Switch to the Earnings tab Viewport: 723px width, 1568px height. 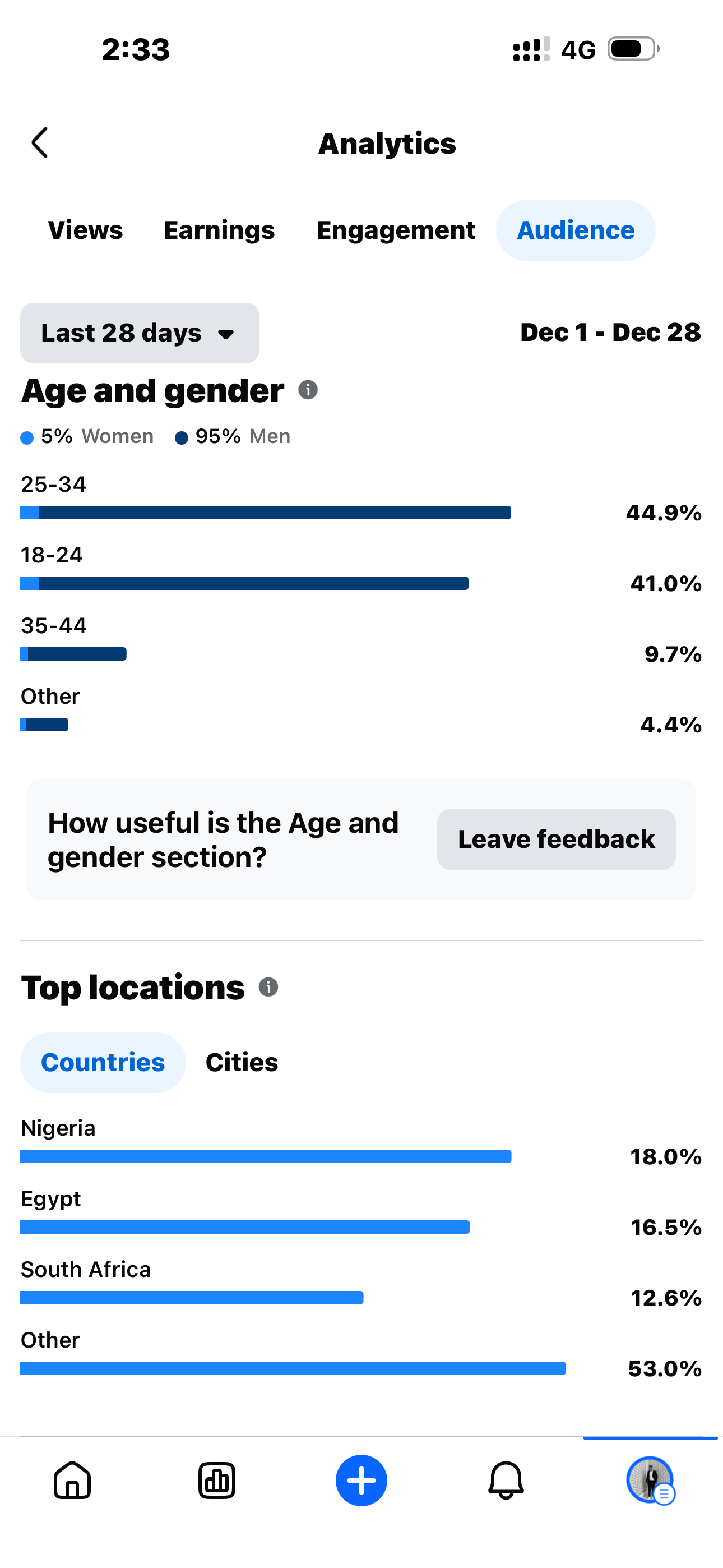coord(219,230)
